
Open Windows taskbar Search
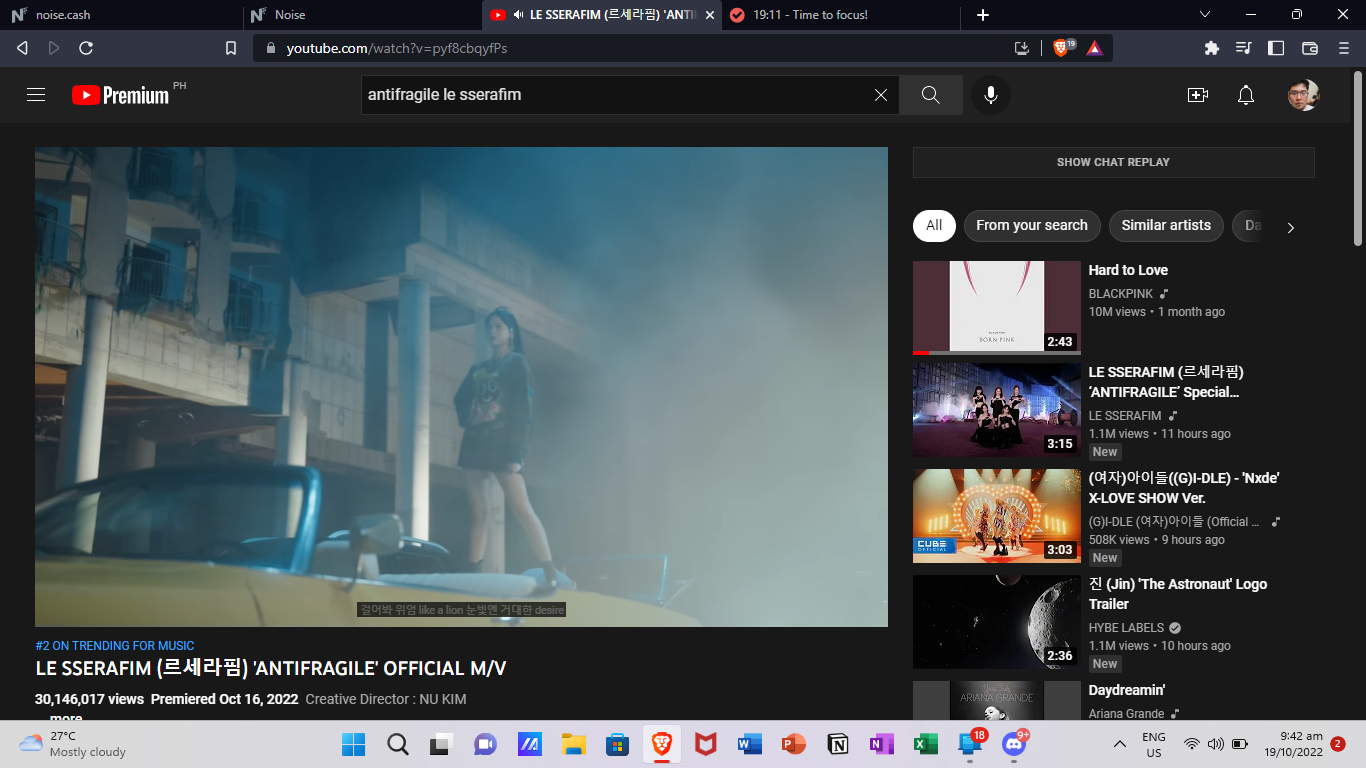point(397,744)
